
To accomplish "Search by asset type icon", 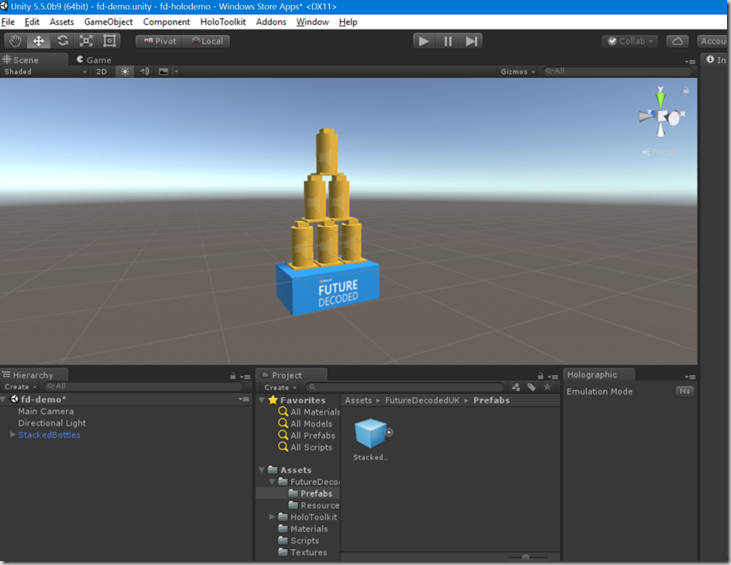I will 516,387.
